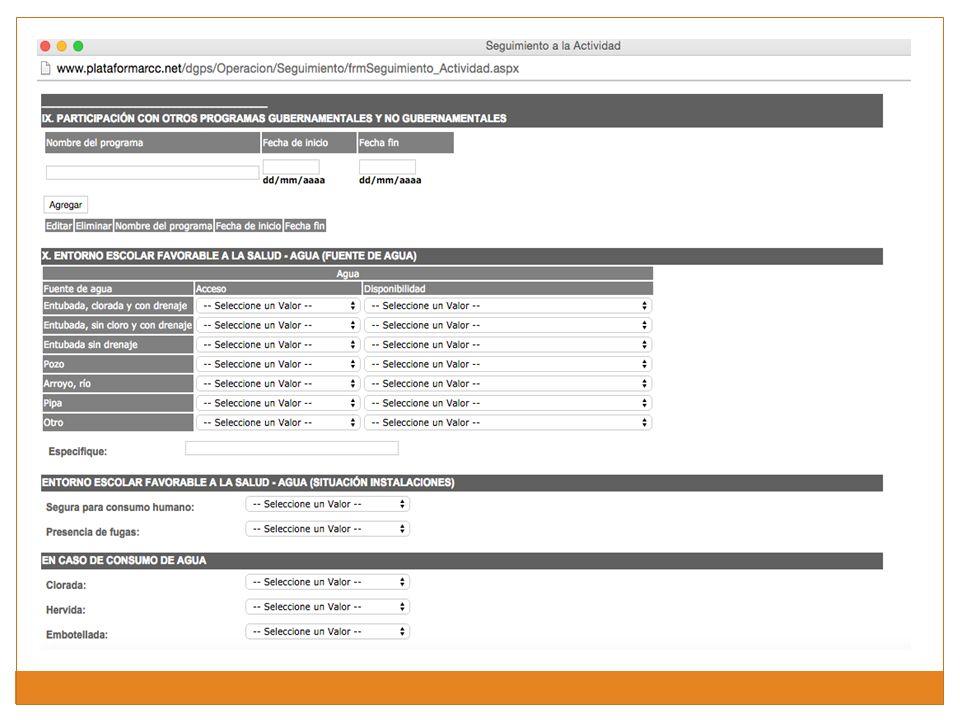Click Entubada, sin cloro y con drenaje label
This screenshot has width=960, height=720.
tap(118, 325)
